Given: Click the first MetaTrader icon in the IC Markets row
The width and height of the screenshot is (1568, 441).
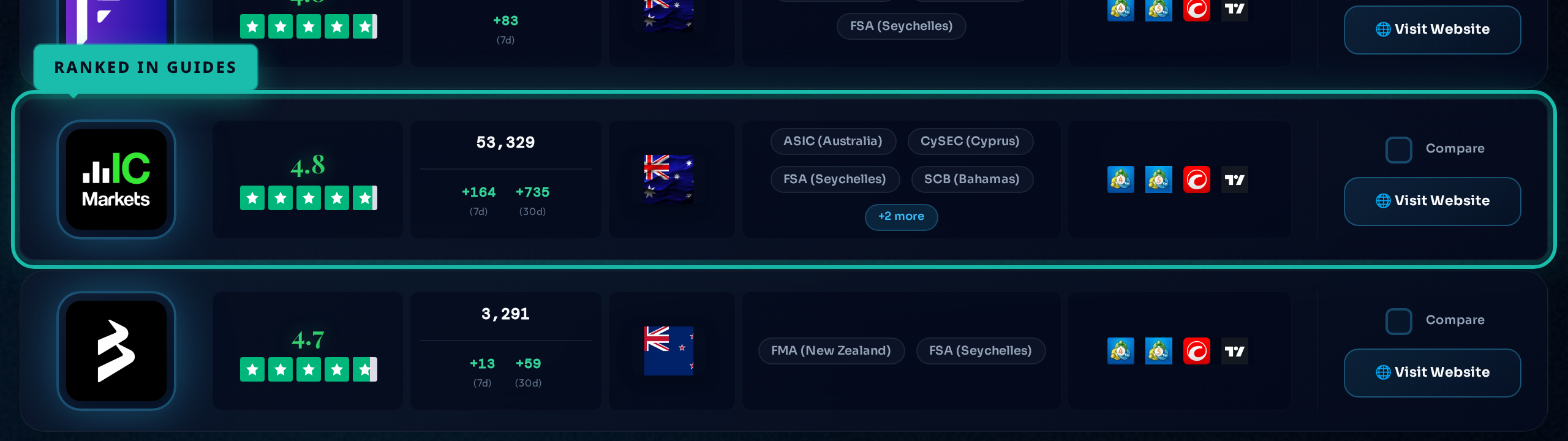Looking at the screenshot, I should 1120,179.
